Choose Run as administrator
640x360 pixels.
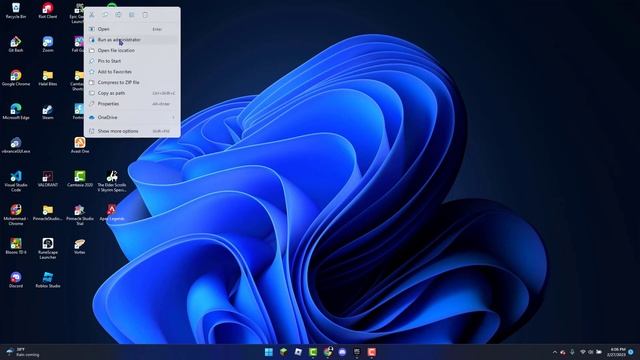[132, 40]
